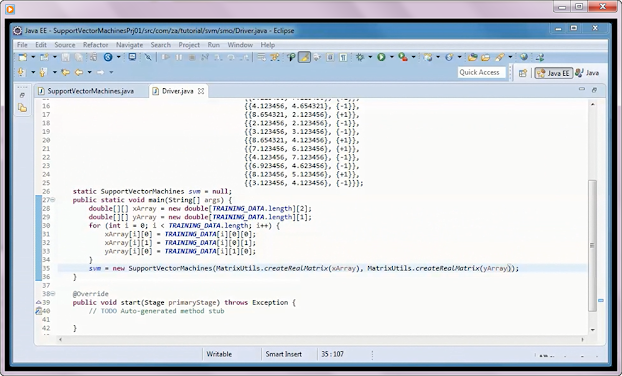
Task: Click the green Run icon
Action: coord(381,57)
